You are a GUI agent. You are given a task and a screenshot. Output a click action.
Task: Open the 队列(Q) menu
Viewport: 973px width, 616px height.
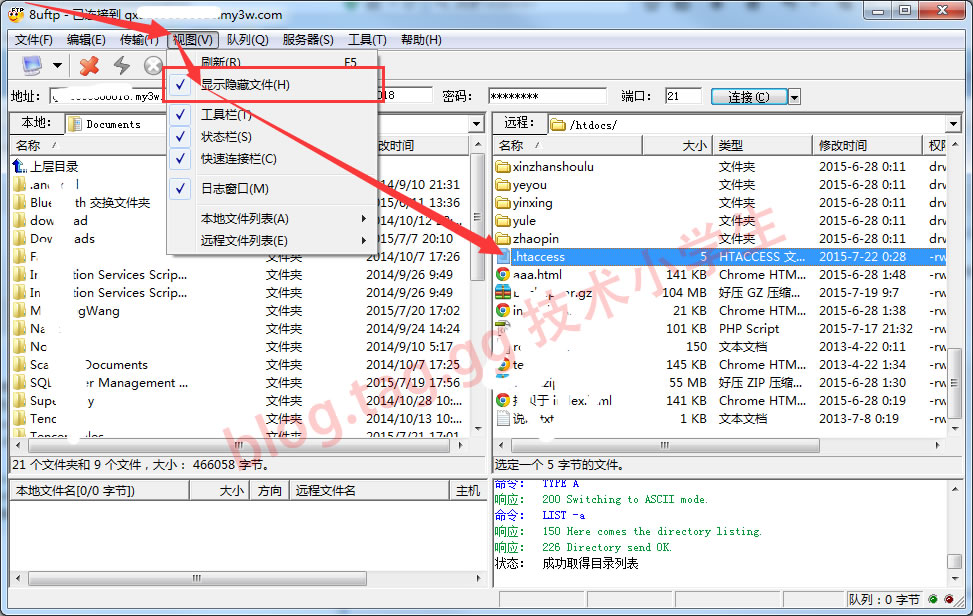(247, 40)
